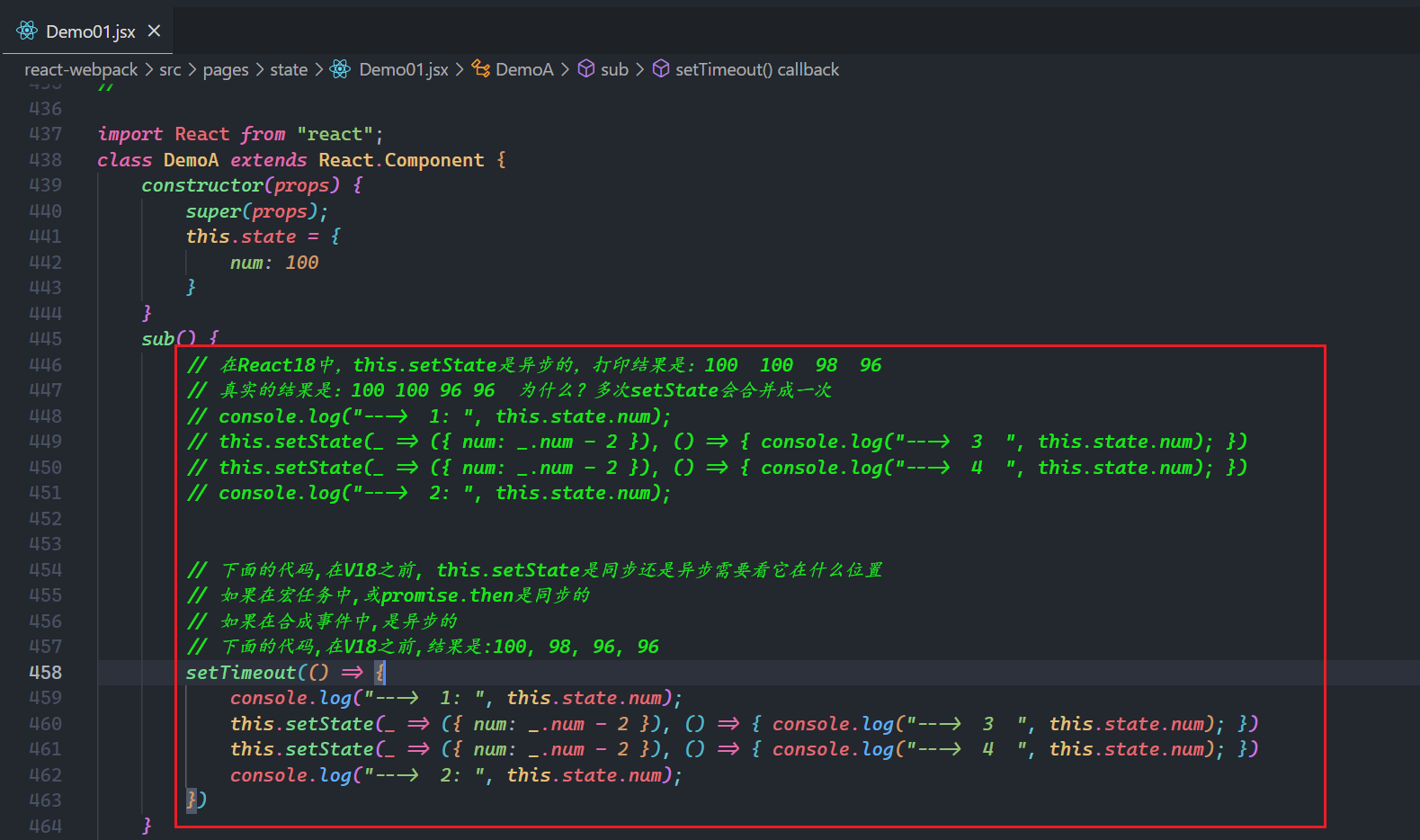1420x840 pixels.
Task: Click 'this.state' assignment on line 441
Action: coord(241,237)
